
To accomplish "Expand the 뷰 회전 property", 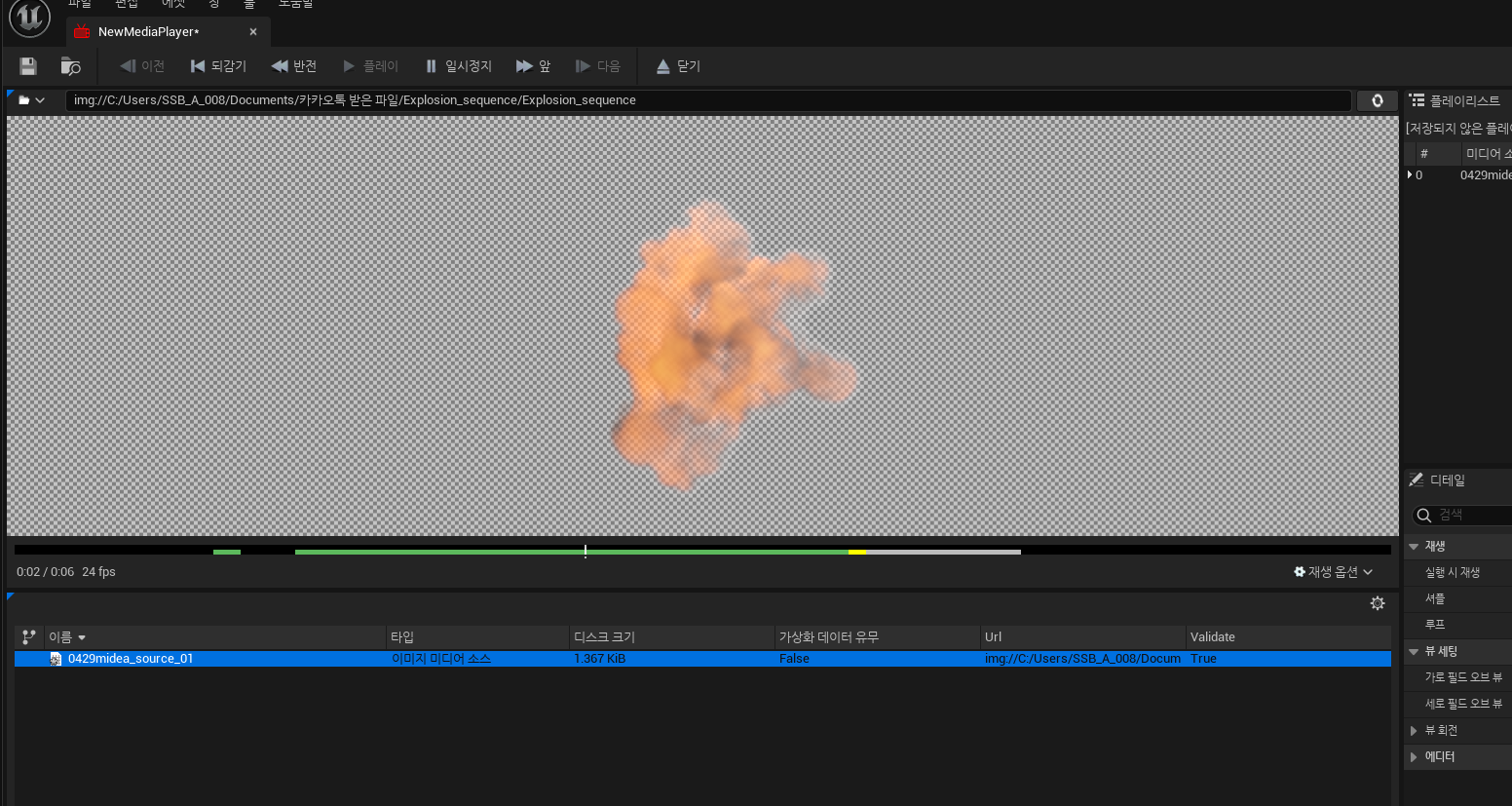I will click(x=1414, y=731).
